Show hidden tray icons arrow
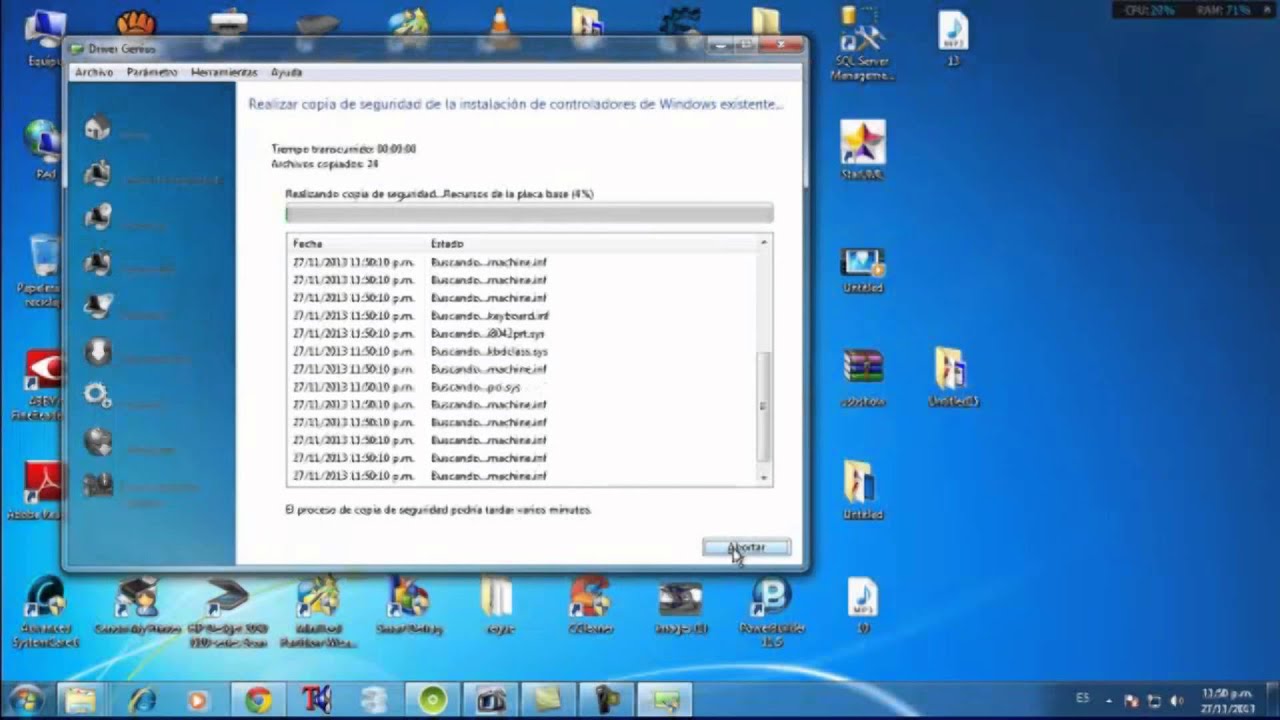 tap(1109, 700)
